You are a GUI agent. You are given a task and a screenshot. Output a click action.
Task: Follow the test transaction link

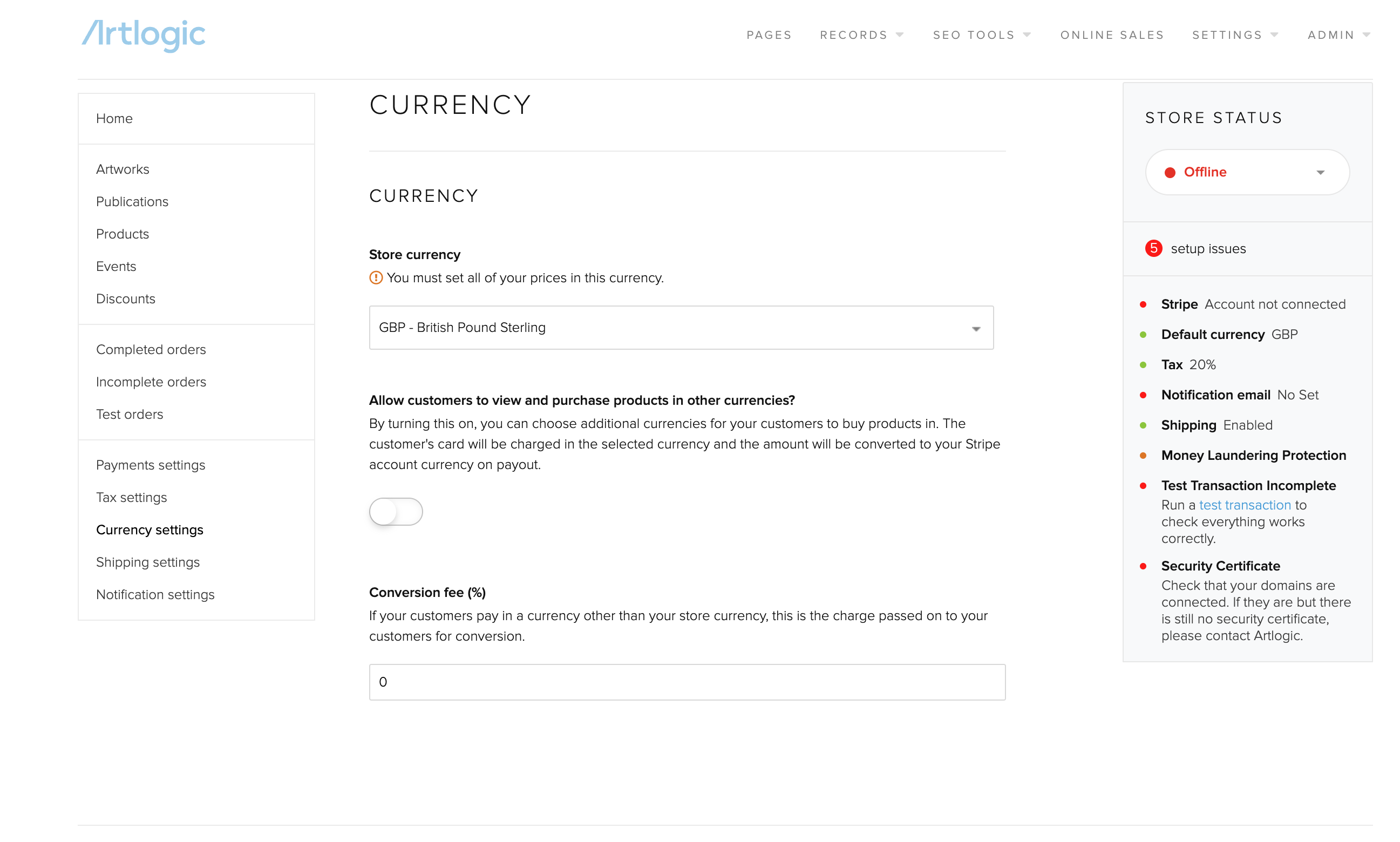pyautogui.click(x=1245, y=505)
